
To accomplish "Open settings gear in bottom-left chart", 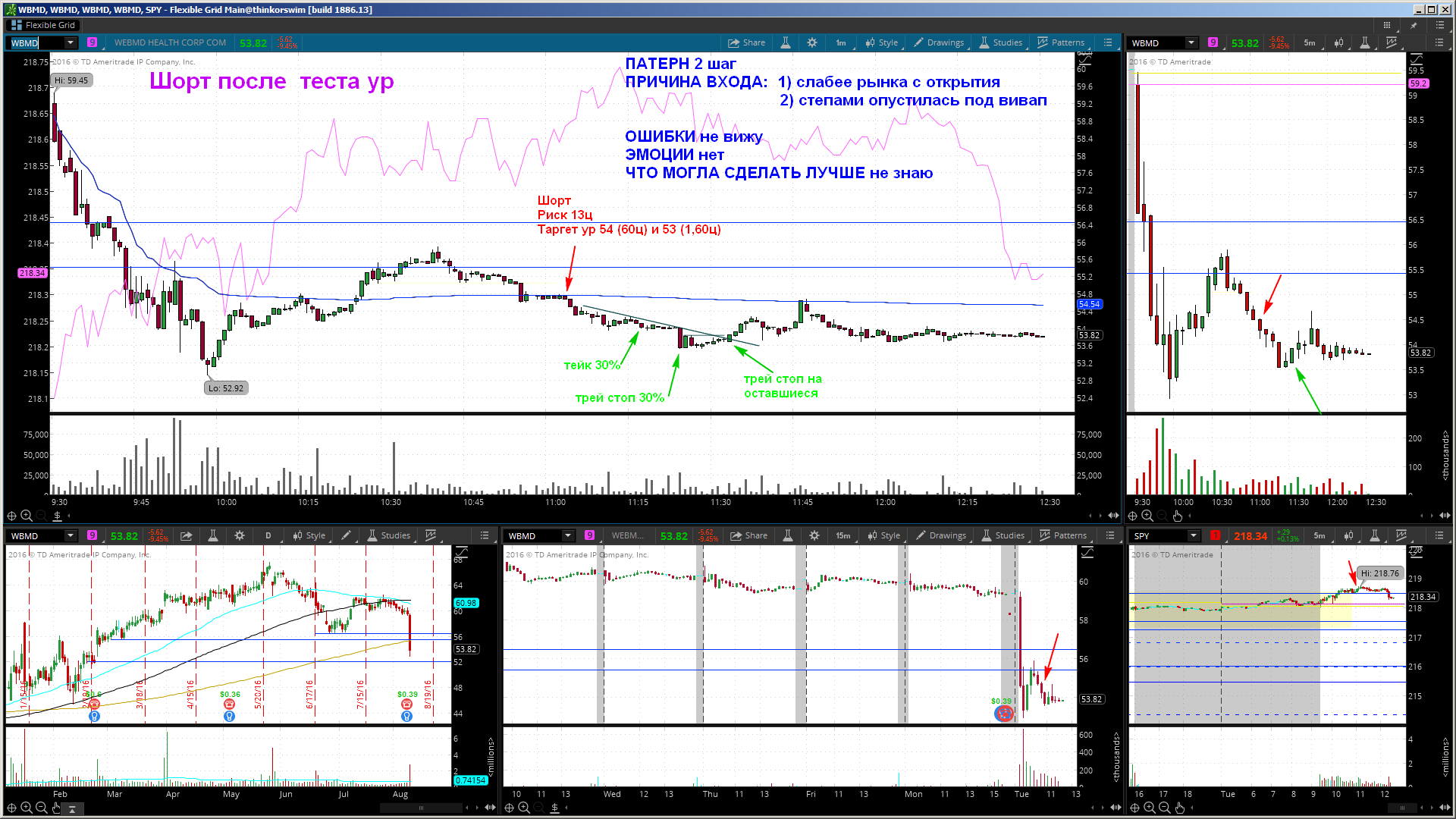I will pos(240,535).
